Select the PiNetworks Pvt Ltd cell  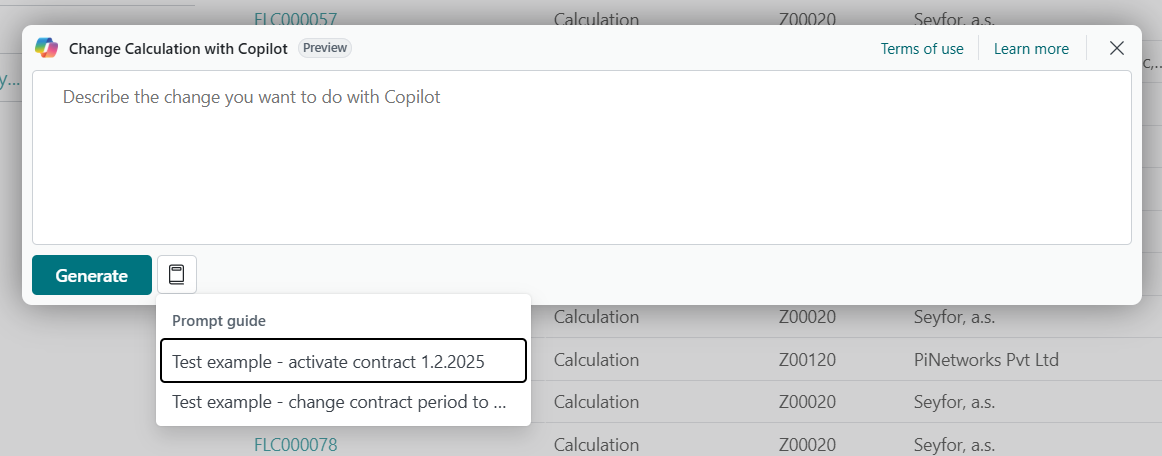[986, 360]
